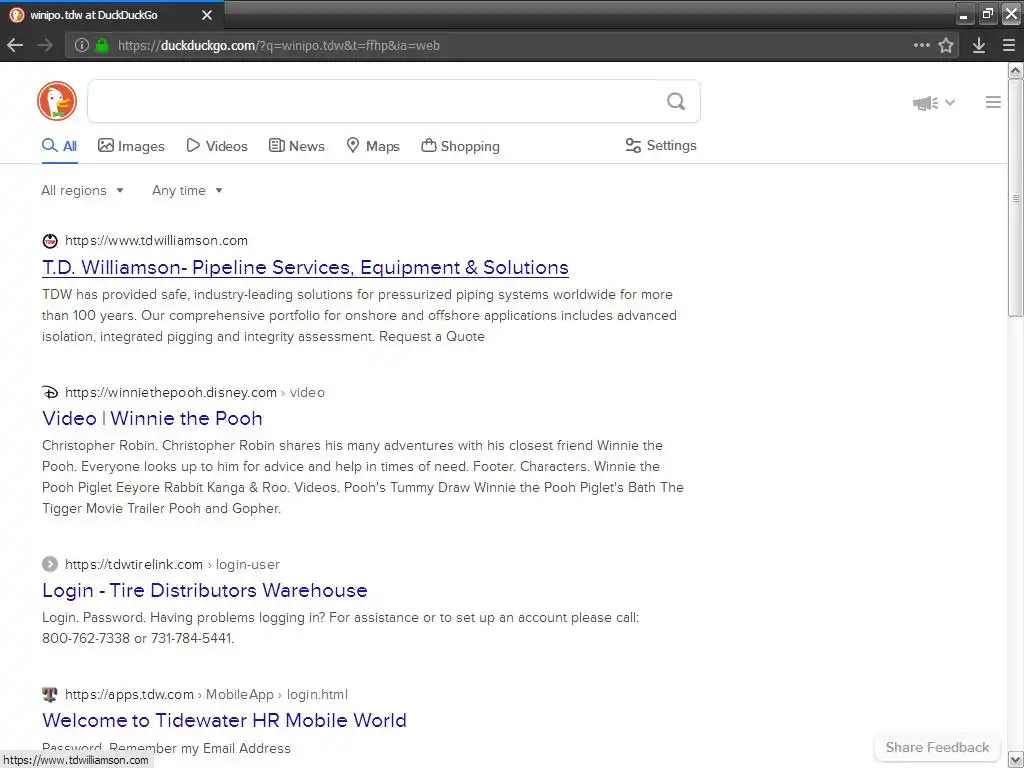Open site information icon in address bar
1024x768 pixels.
(x=82, y=45)
